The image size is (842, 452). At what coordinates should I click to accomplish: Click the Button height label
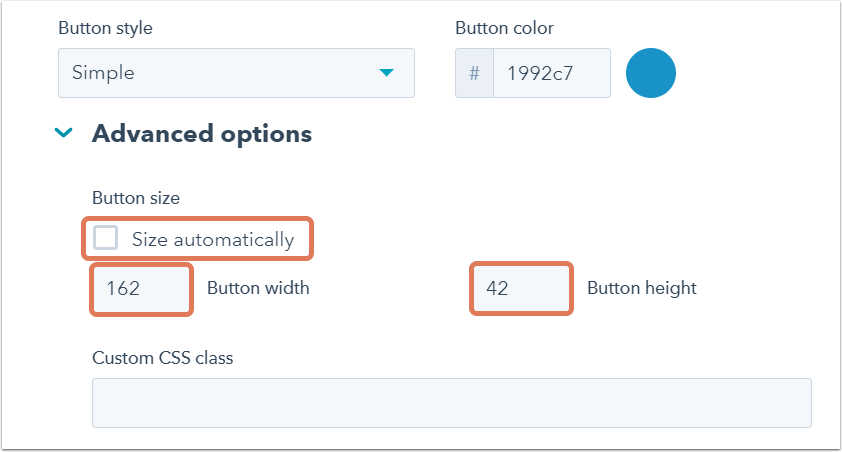[641, 288]
